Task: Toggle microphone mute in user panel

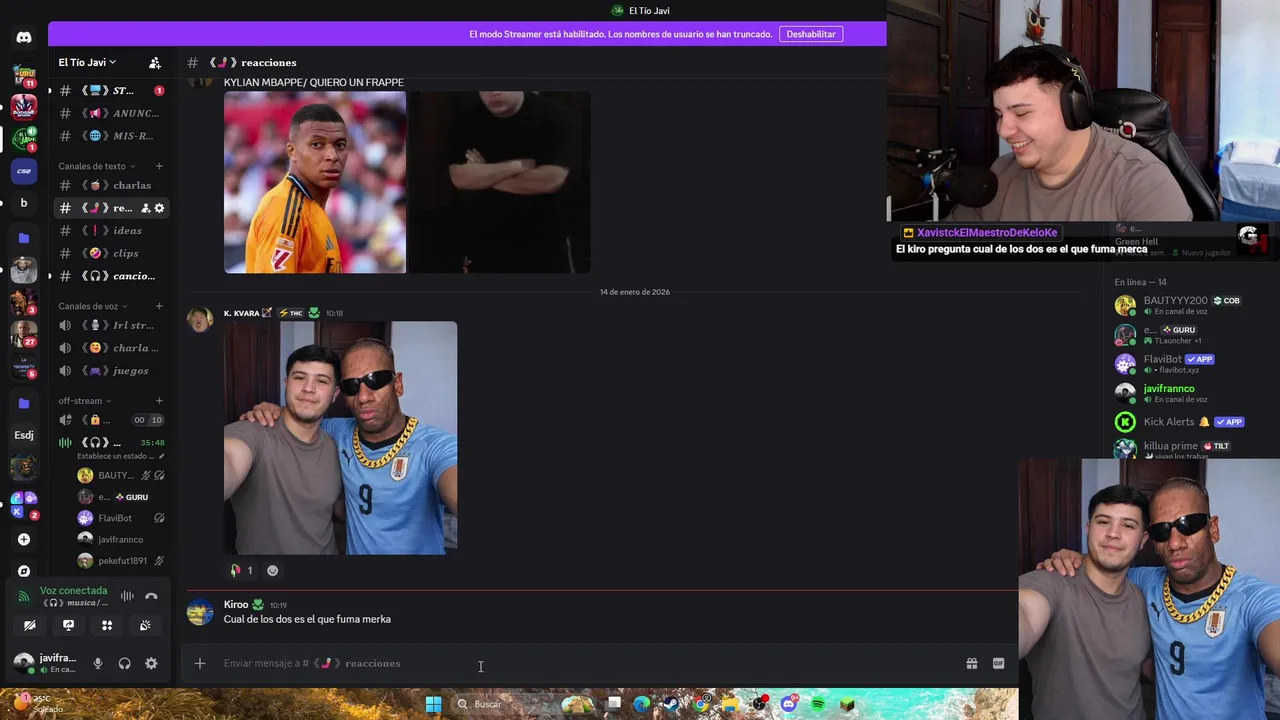Action: pyautogui.click(x=97, y=663)
